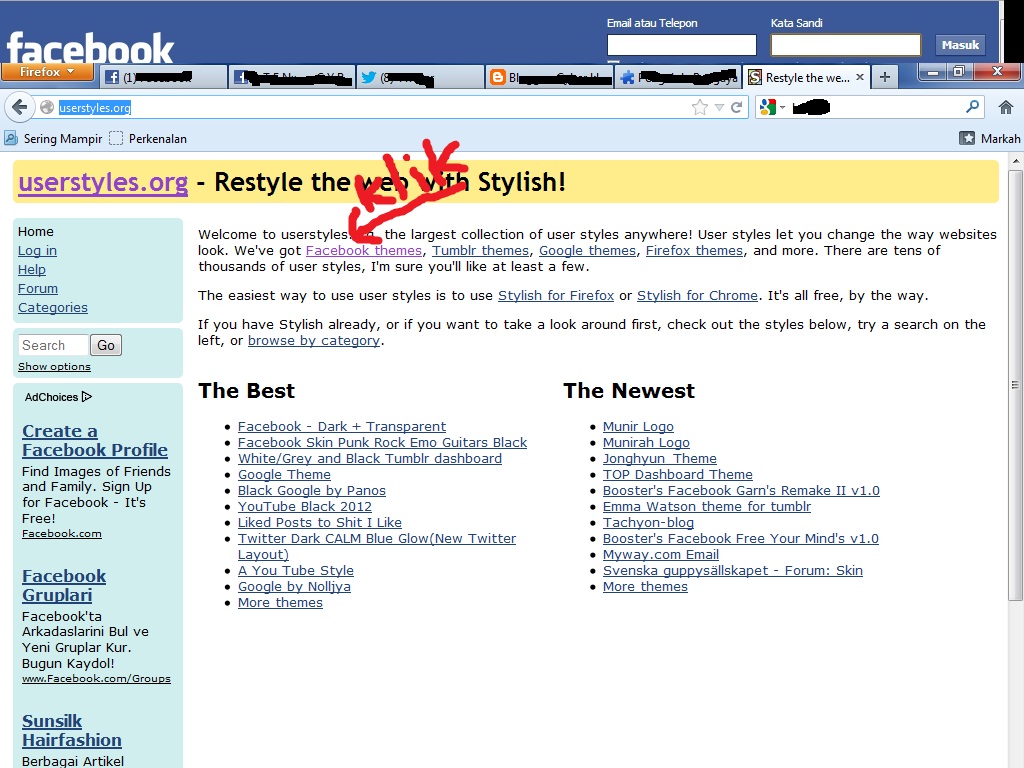Viewport: 1024px width, 768px height.
Task: Open the Firefox home page icon
Action: tap(1006, 107)
